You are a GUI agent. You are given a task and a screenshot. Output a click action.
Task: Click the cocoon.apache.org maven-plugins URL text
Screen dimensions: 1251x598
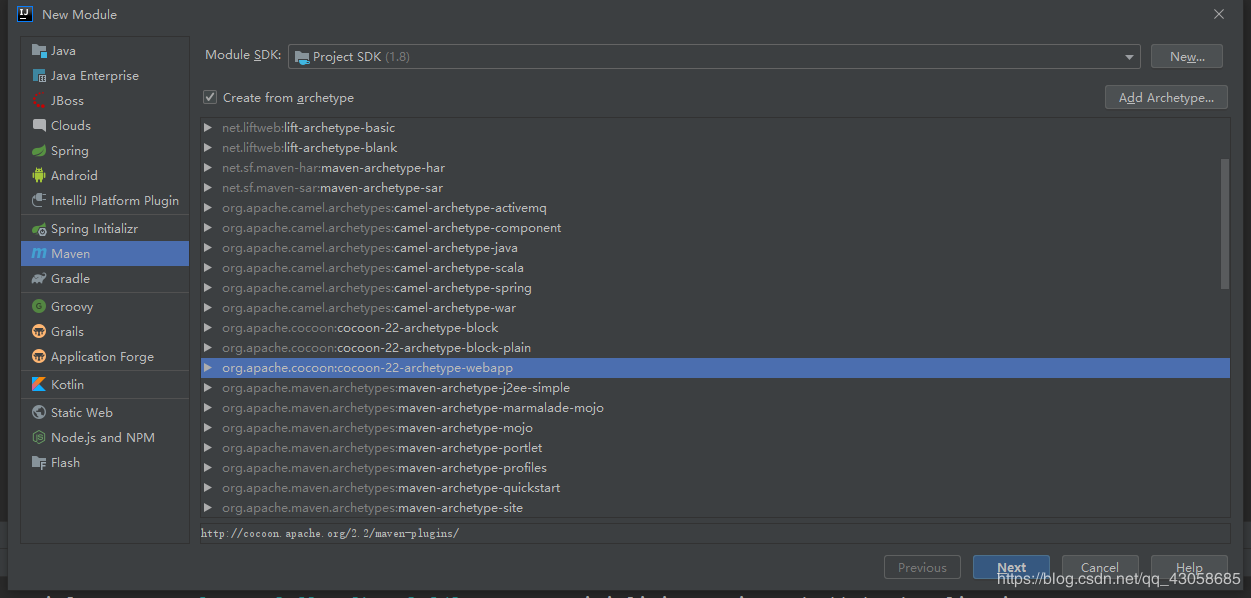[330, 533]
